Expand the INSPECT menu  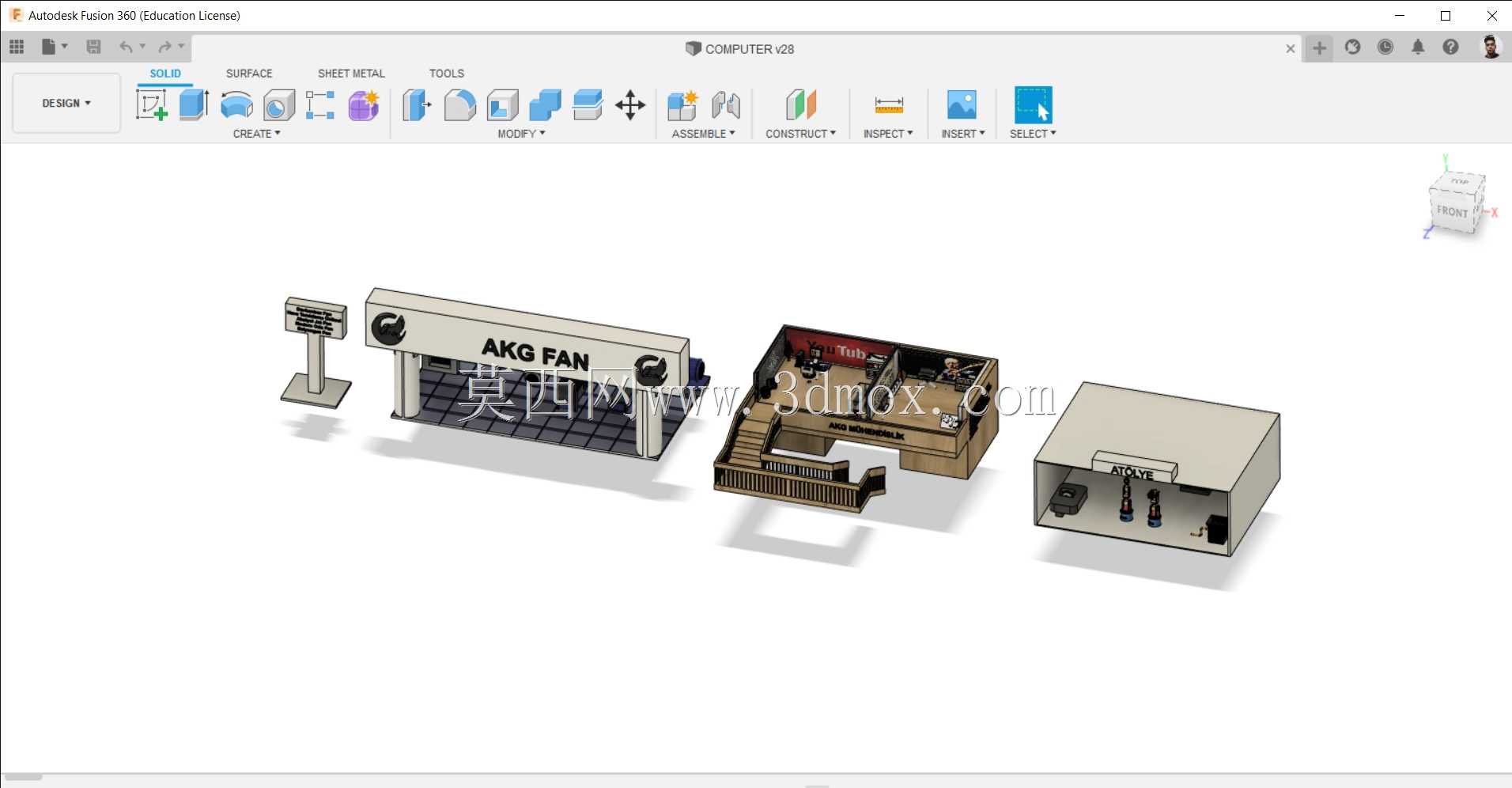pos(888,134)
